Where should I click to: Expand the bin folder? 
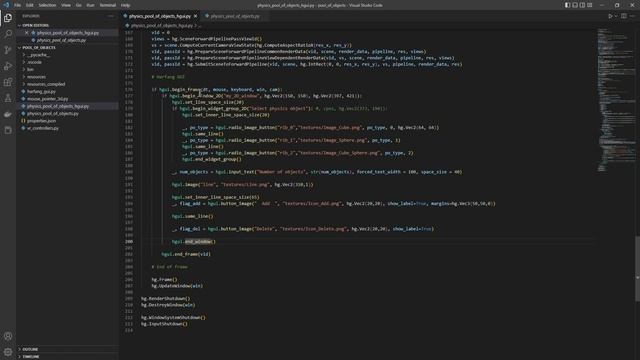[x=30, y=69]
